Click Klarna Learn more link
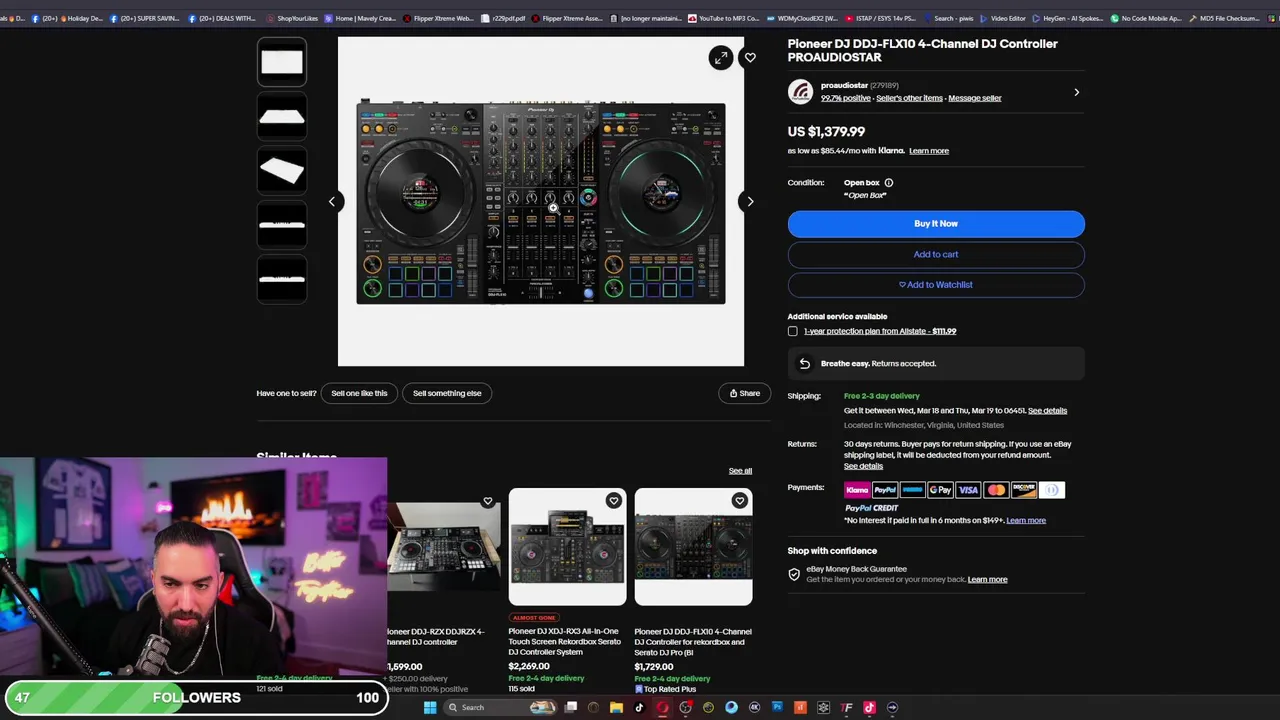The width and height of the screenshot is (1280, 720). coord(929,151)
